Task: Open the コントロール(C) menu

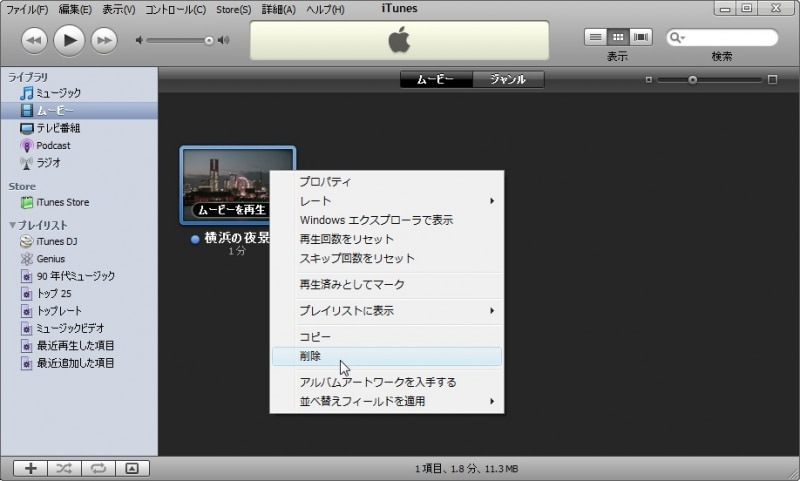Action: coord(176,9)
